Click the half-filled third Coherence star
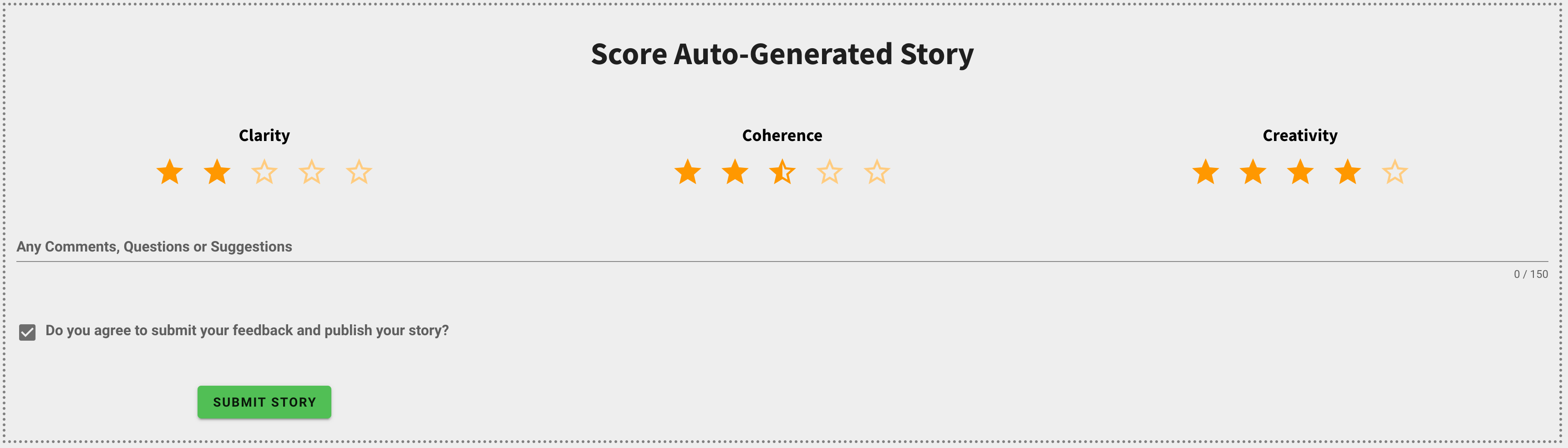The height and width of the screenshot is (448, 1568). point(782,172)
